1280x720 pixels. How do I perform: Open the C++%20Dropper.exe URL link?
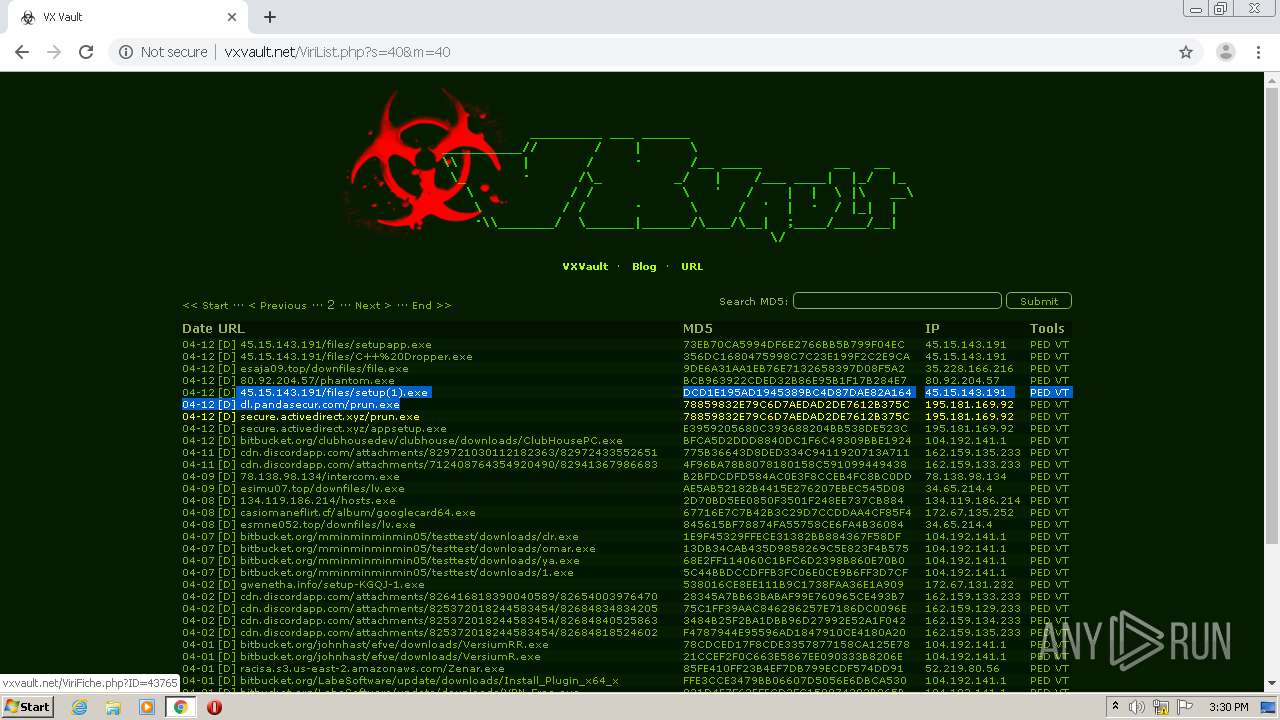pyautogui.click(x=356, y=357)
